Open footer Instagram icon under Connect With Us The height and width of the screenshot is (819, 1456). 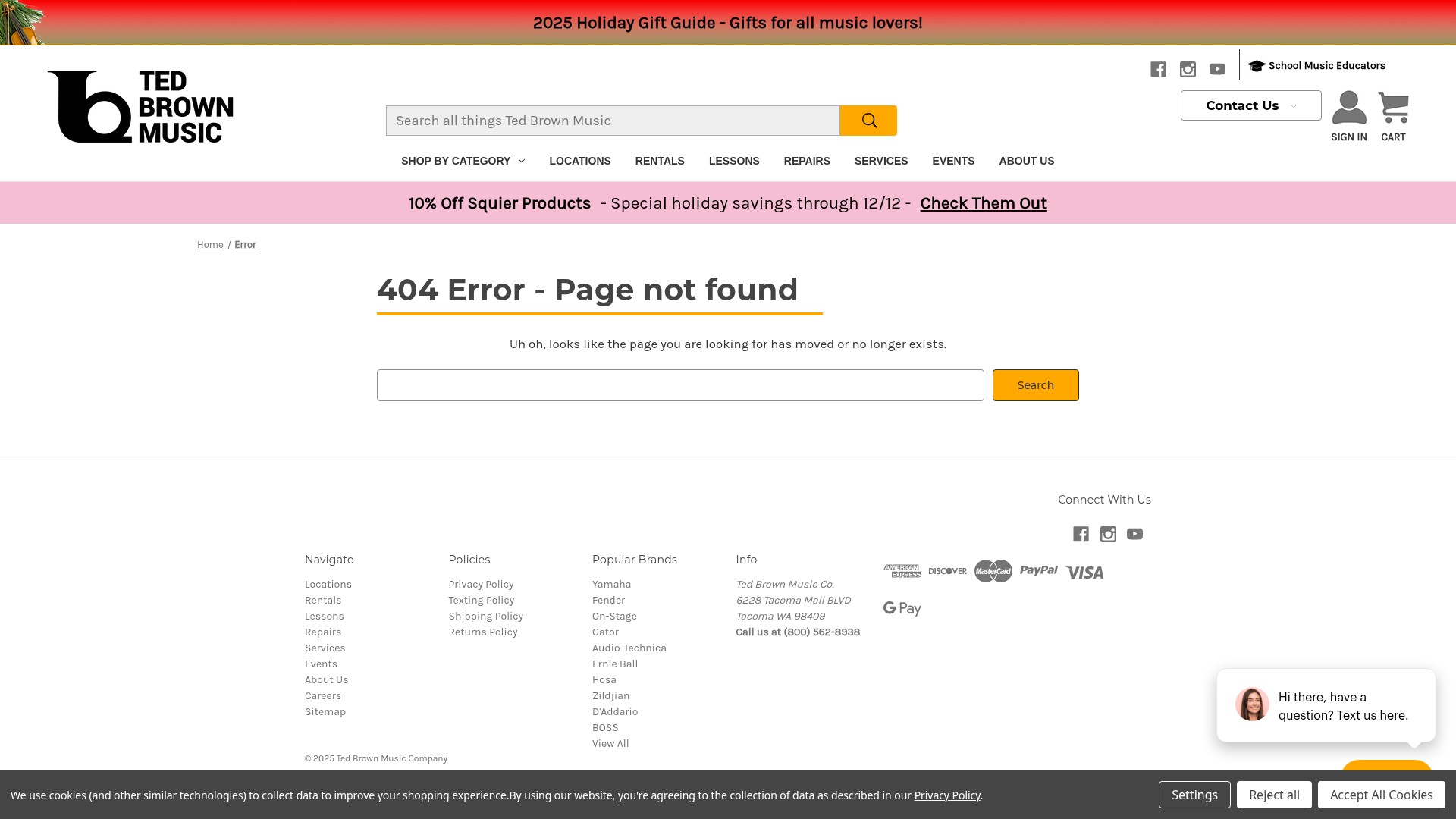[1108, 534]
